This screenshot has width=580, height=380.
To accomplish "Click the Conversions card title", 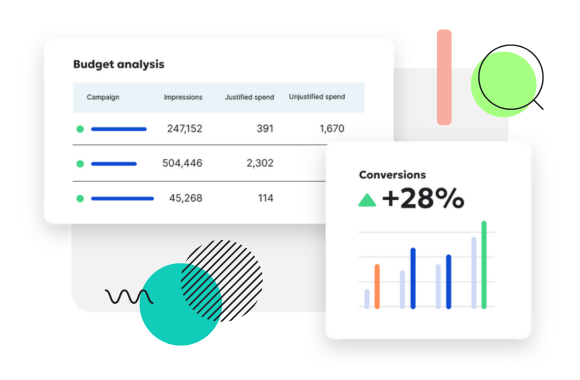I will pos(392,175).
